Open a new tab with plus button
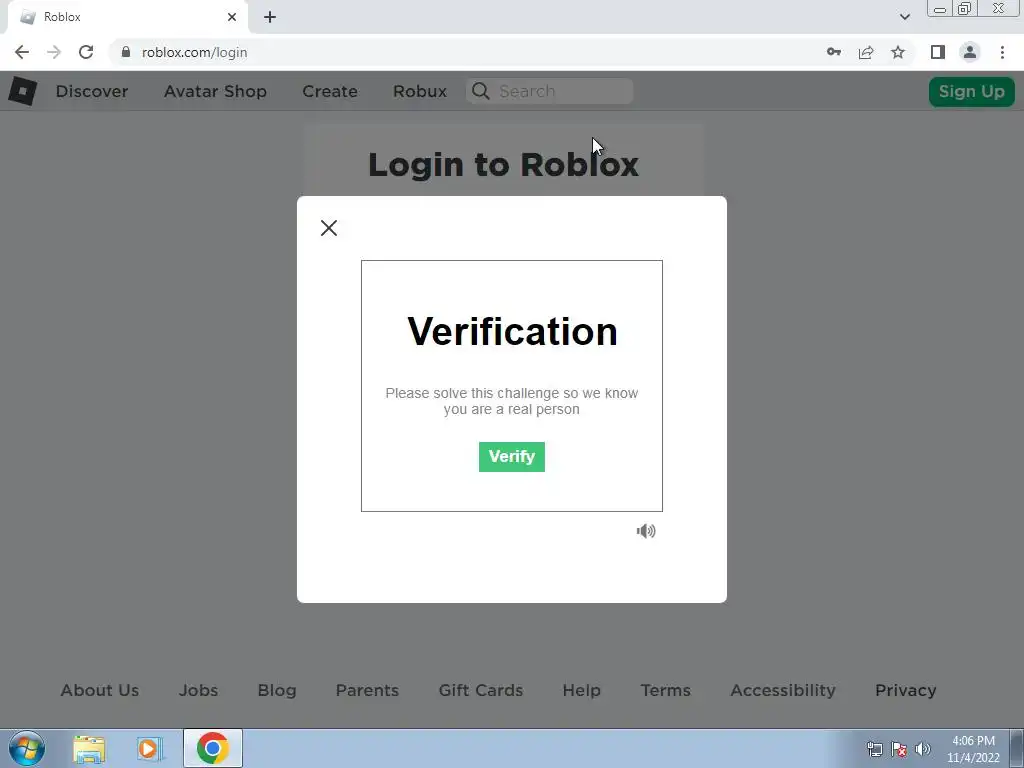Image resolution: width=1024 pixels, height=768 pixels. [x=270, y=17]
